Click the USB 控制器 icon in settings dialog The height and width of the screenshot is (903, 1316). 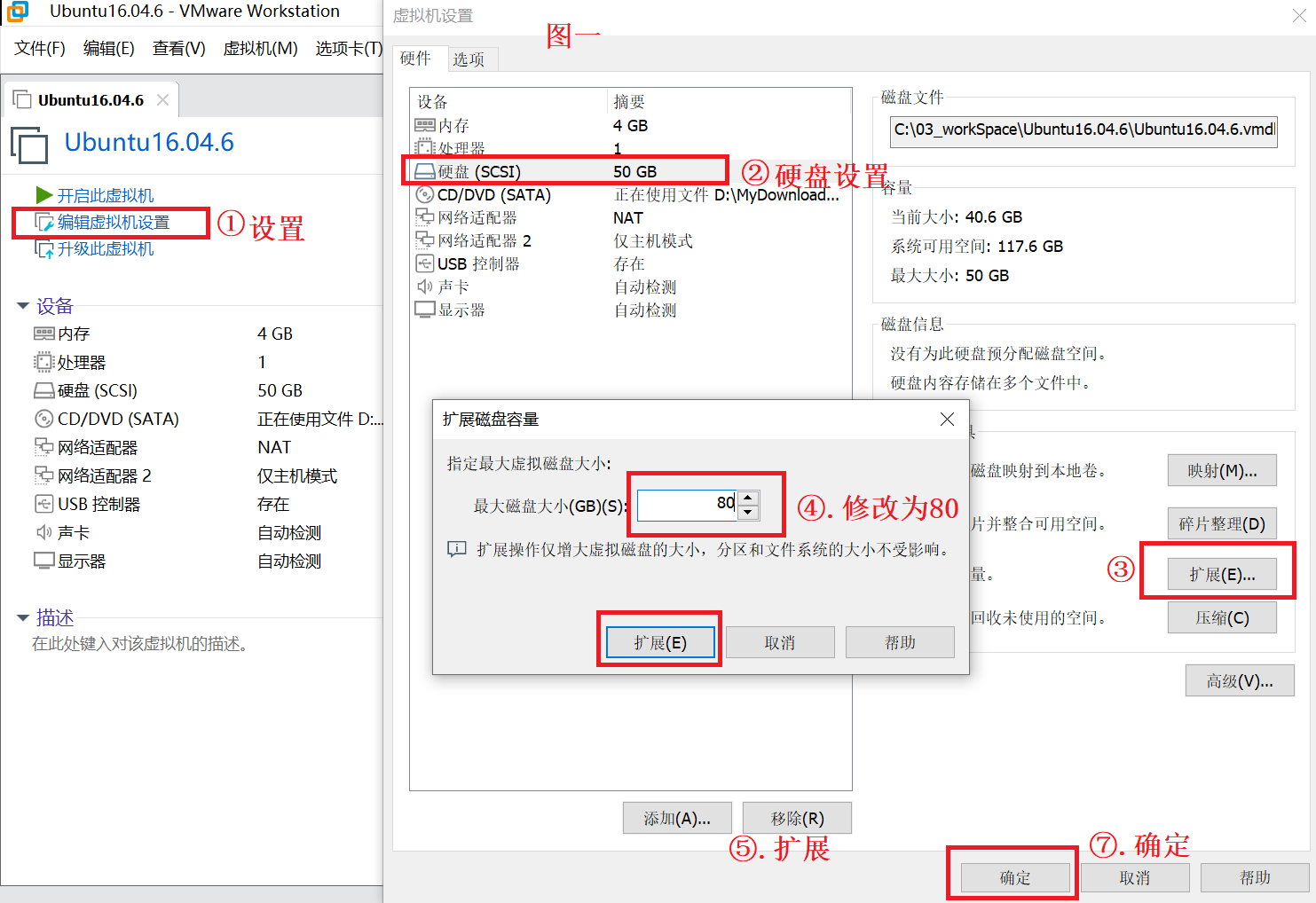[425, 263]
